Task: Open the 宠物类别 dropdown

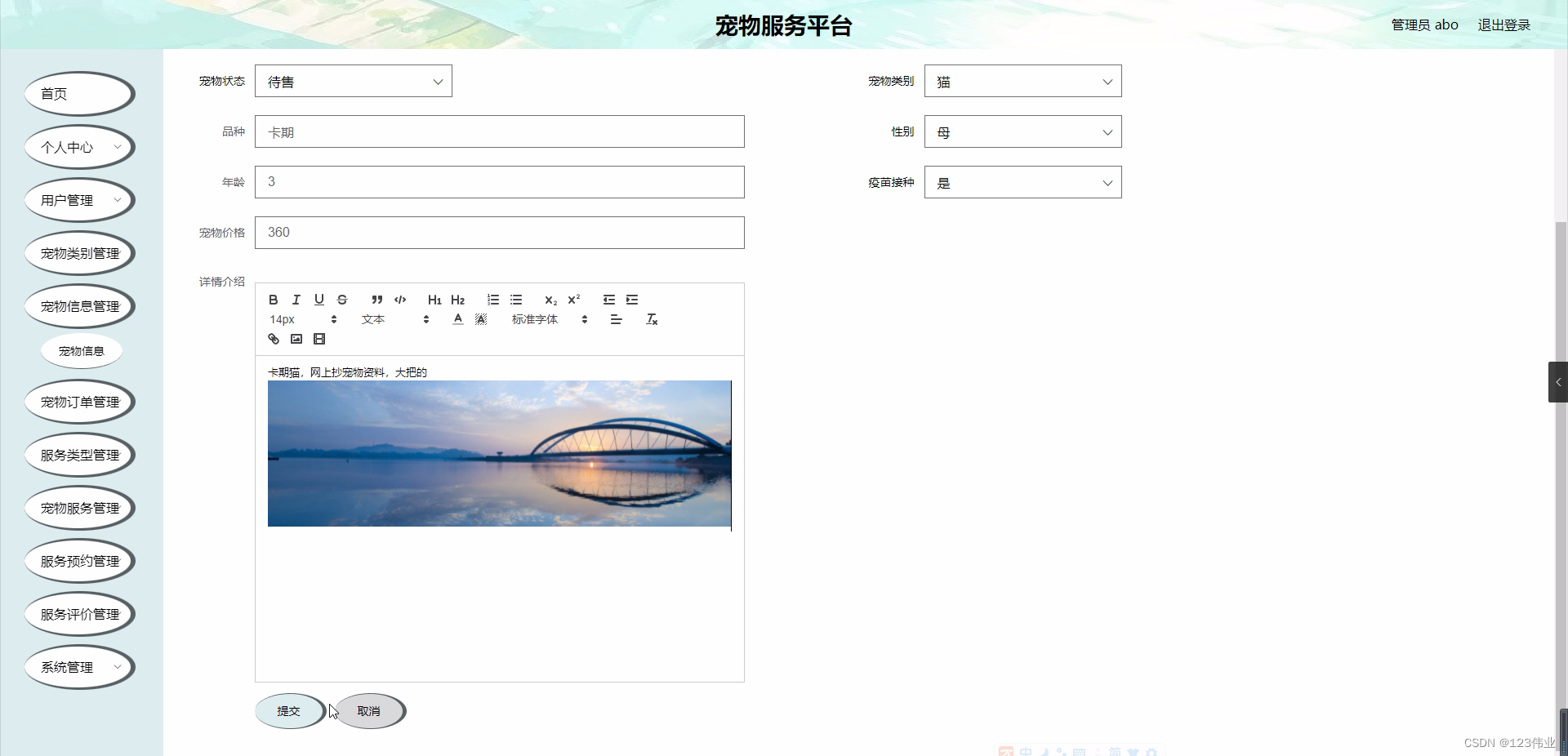Action: (1023, 81)
